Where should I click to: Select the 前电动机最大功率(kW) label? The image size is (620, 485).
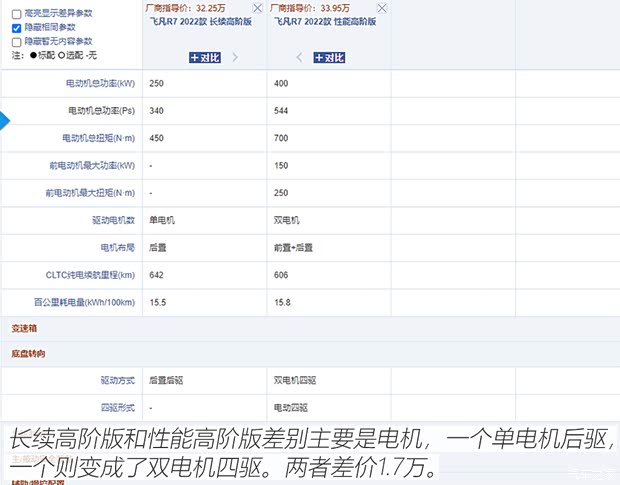pyautogui.click(x=92, y=165)
